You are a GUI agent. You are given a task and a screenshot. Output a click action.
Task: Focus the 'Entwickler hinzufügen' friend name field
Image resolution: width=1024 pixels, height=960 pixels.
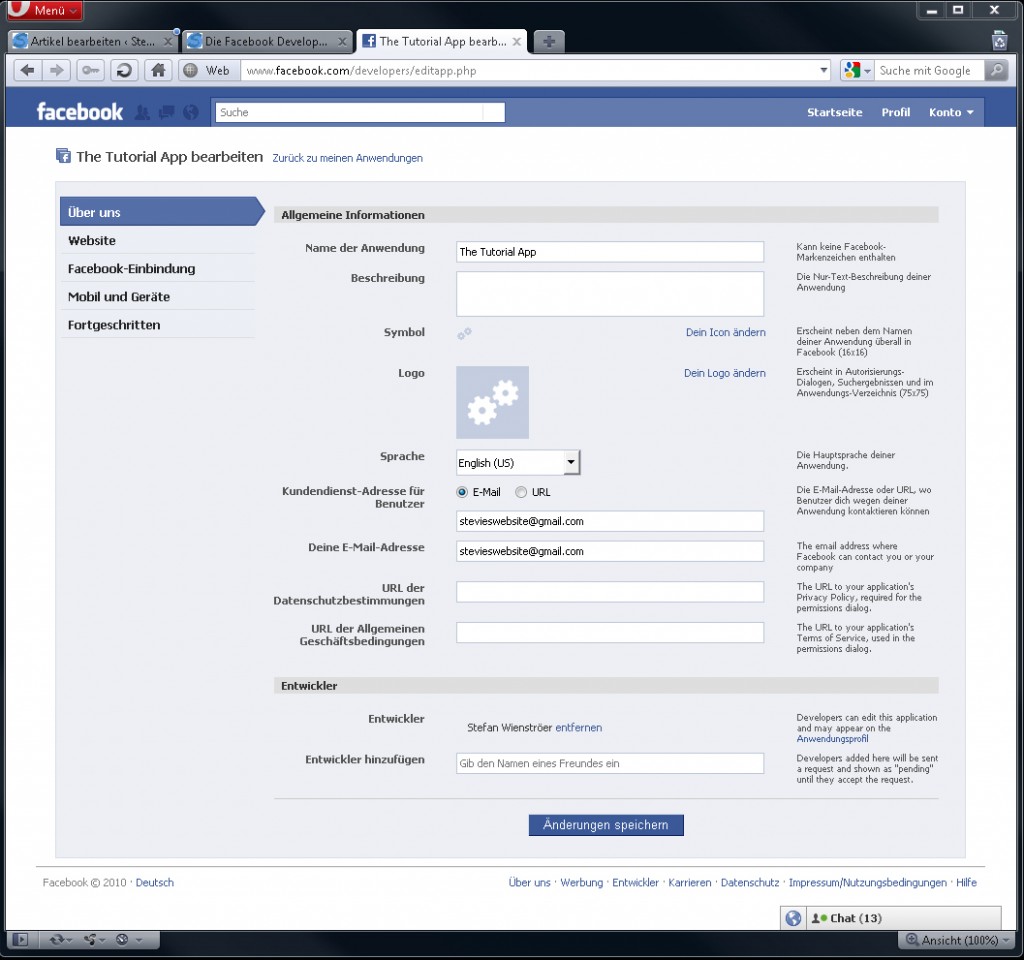(x=610, y=763)
